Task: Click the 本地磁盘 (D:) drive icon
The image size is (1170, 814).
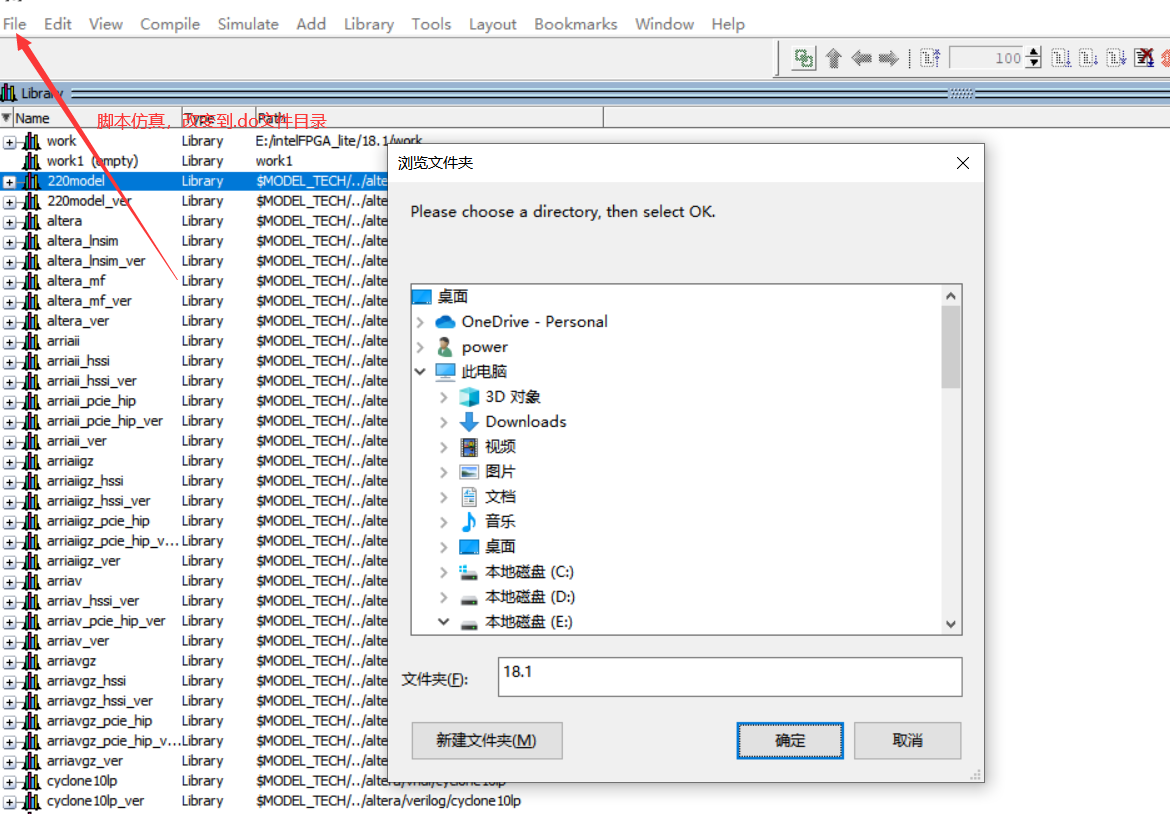Action: coord(469,598)
